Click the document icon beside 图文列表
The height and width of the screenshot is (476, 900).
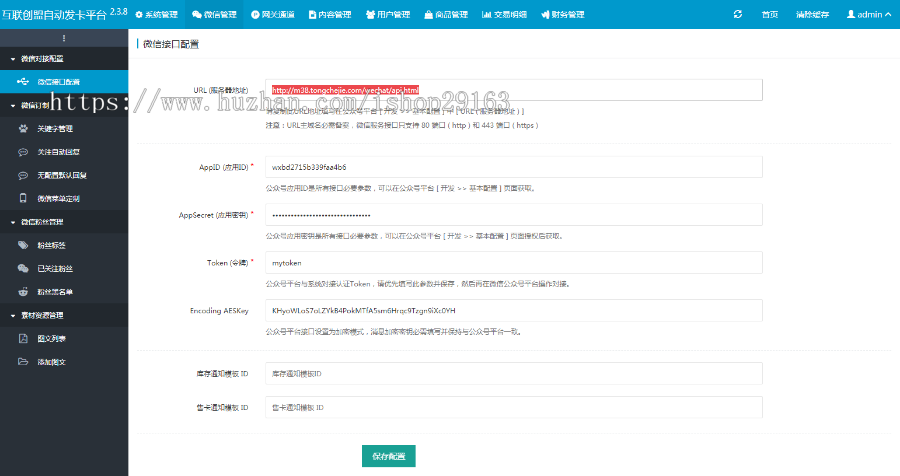pos(25,338)
